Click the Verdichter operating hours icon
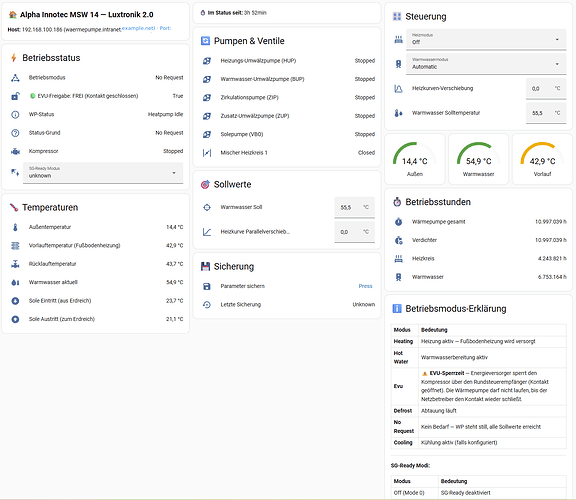The image size is (576, 500). [399, 240]
